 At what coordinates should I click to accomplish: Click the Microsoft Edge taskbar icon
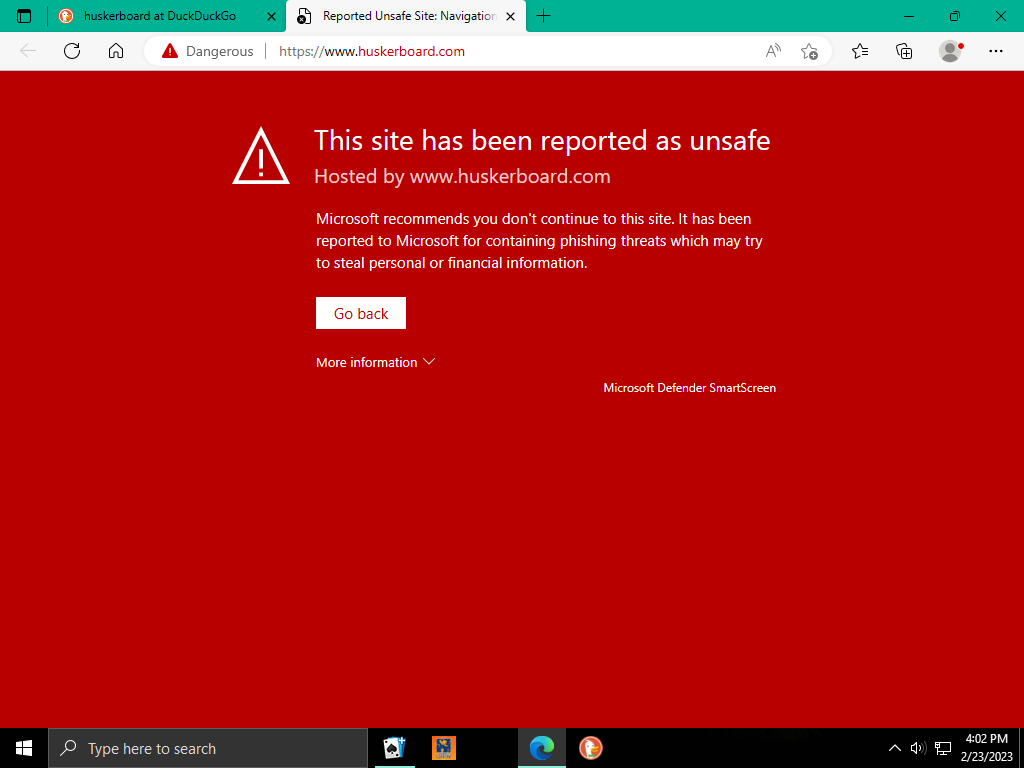tap(542, 748)
